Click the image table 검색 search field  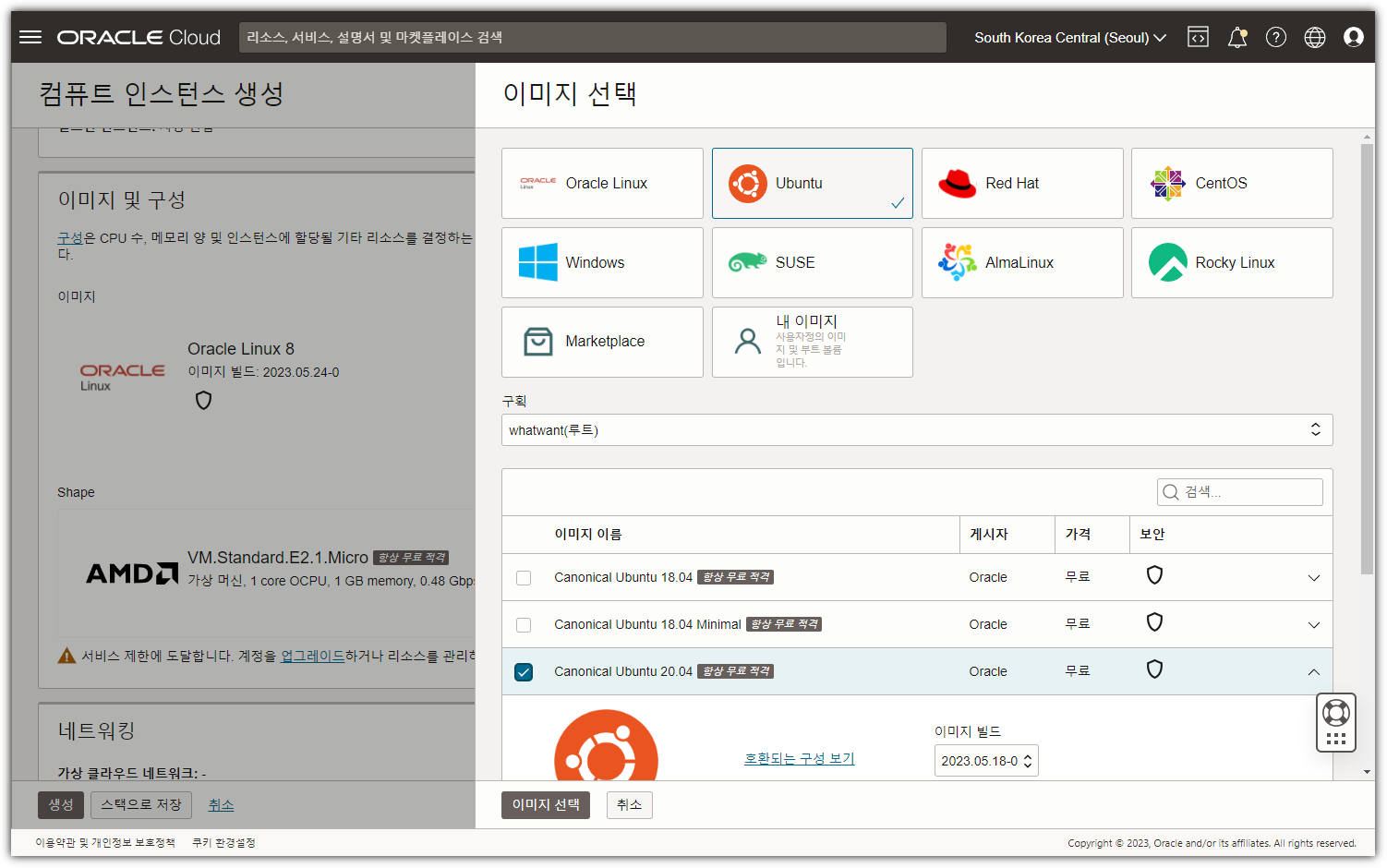tap(1239, 492)
